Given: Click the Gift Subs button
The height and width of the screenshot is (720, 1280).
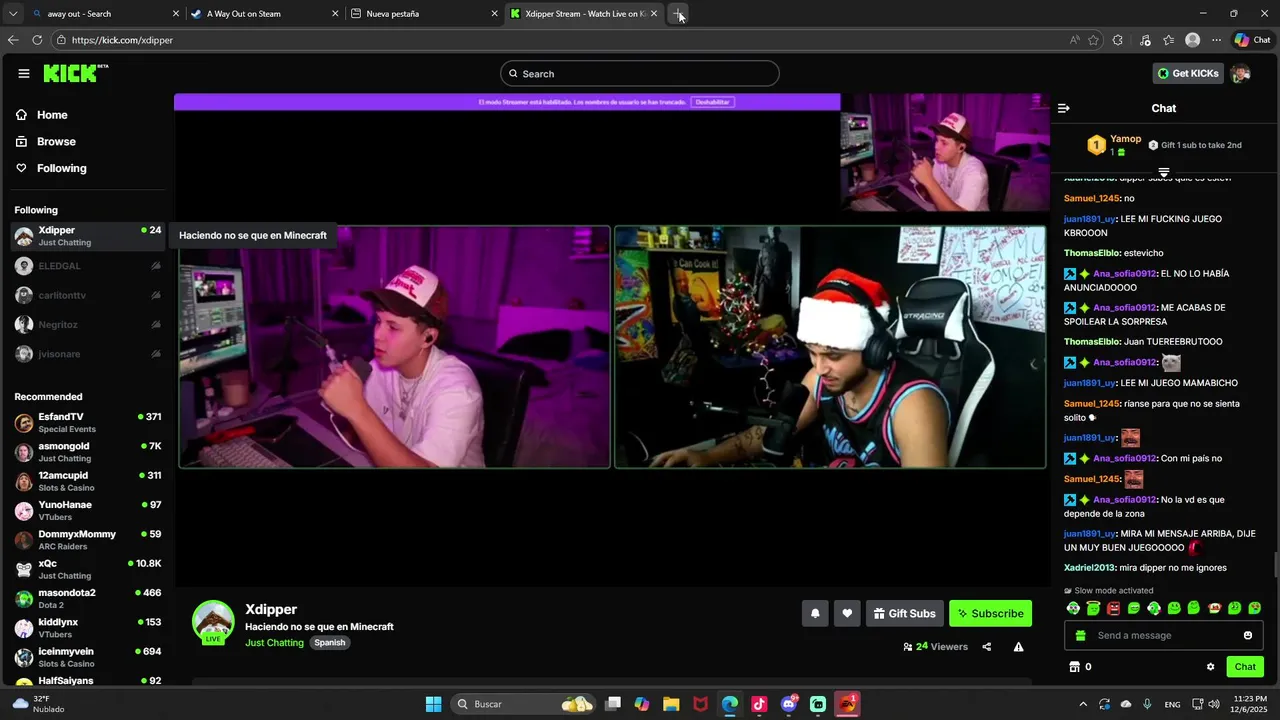Looking at the screenshot, I should pyautogui.click(x=904, y=613).
